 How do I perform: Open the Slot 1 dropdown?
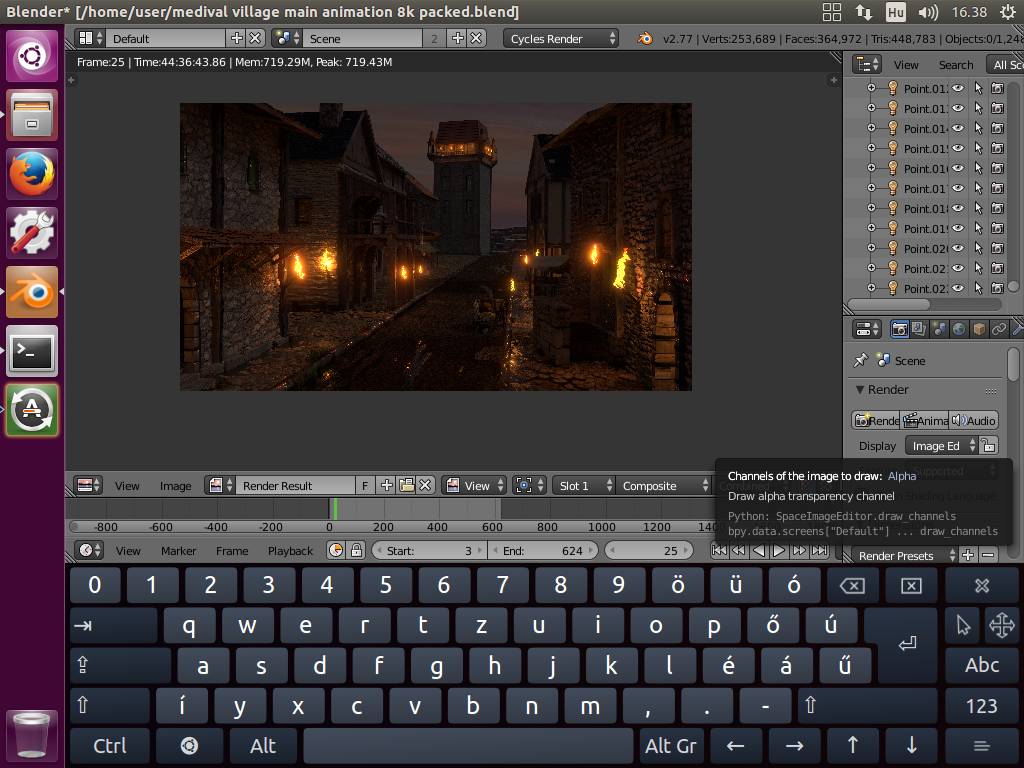point(583,485)
